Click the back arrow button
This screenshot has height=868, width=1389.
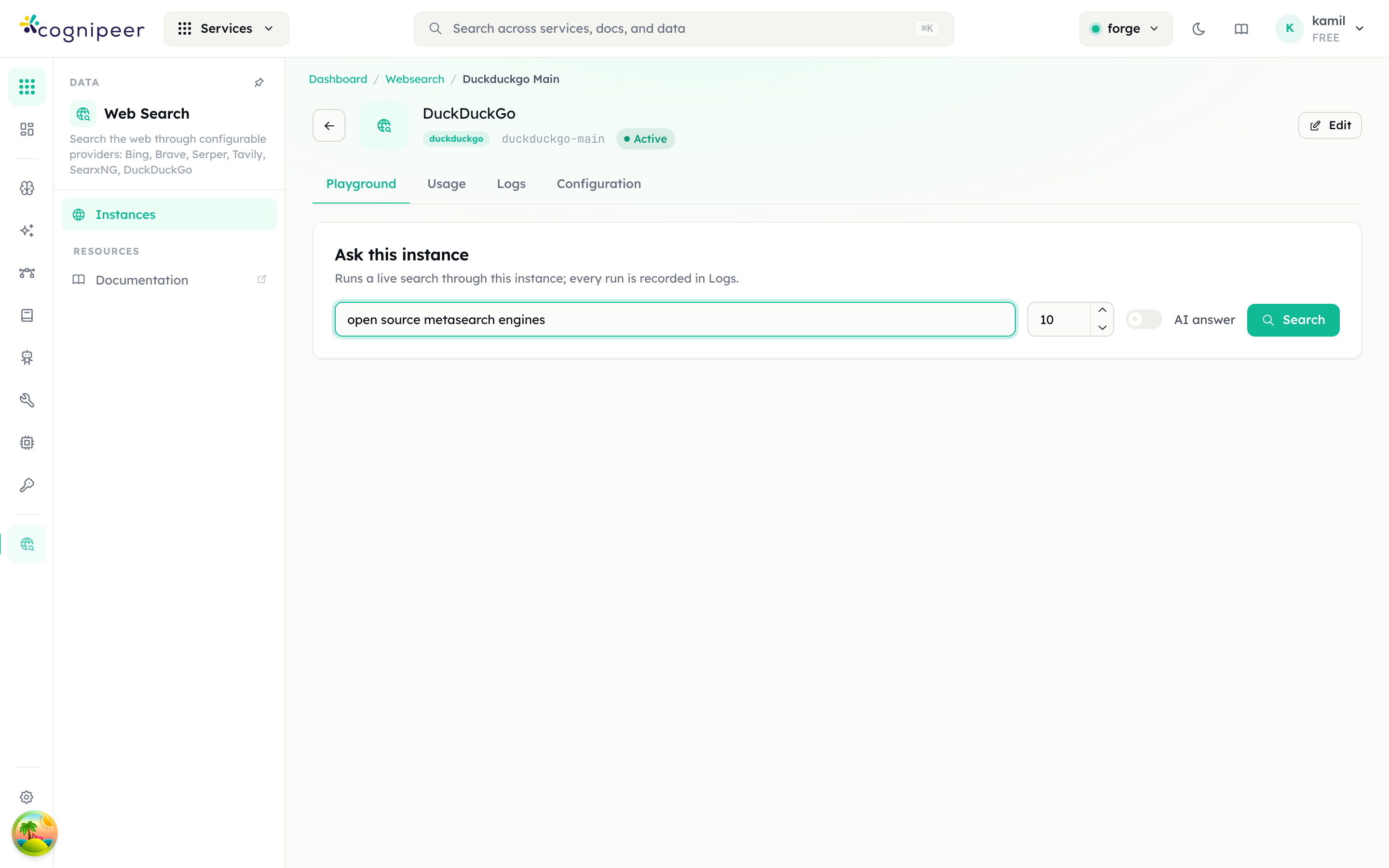(x=329, y=125)
